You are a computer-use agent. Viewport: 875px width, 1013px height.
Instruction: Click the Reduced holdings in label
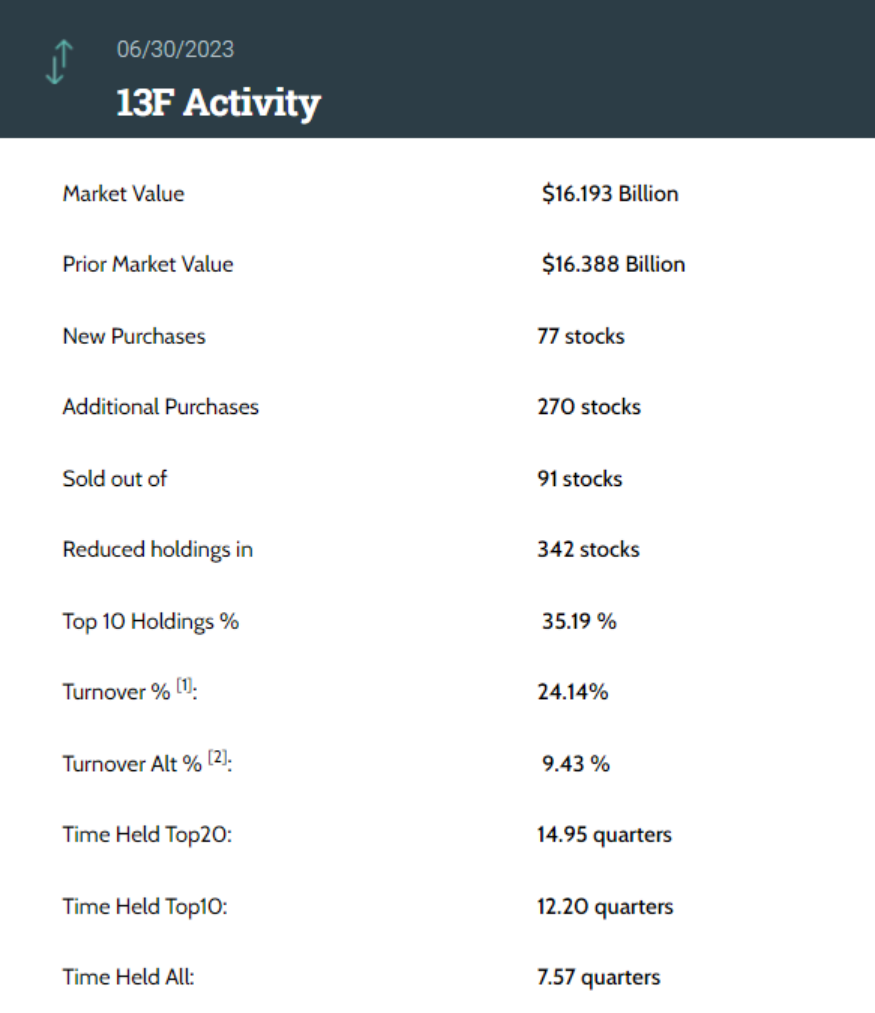coord(157,550)
